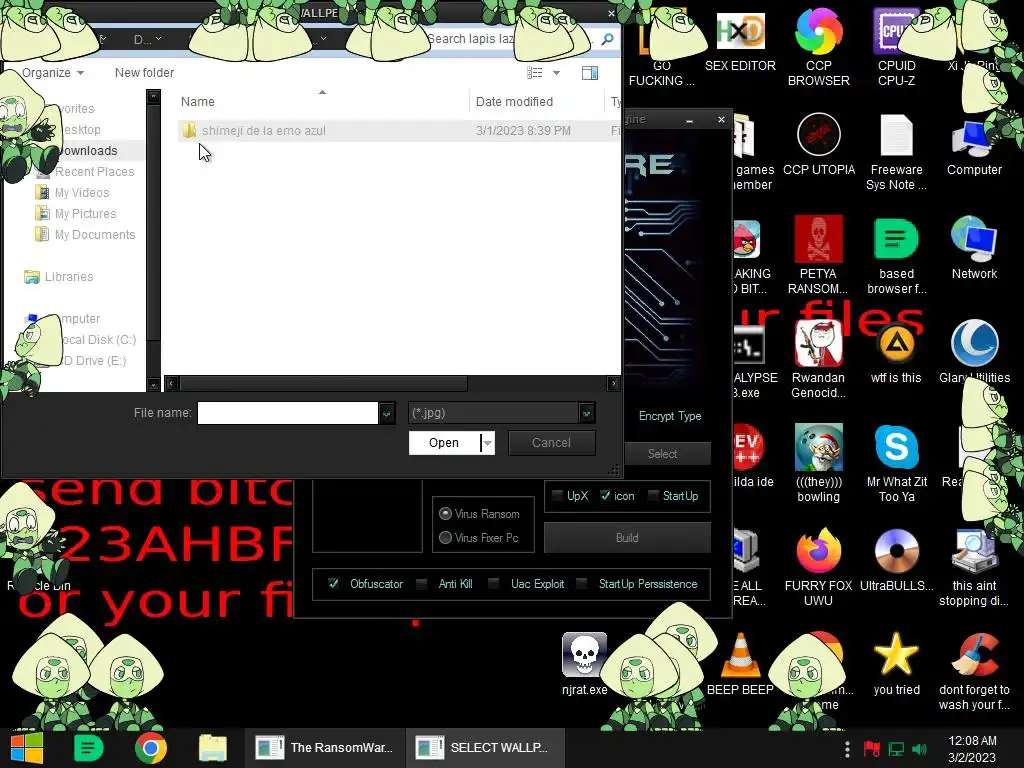Open the (*.jpg) file type dropdown
Viewport: 1024px width, 768px height.
(586, 413)
